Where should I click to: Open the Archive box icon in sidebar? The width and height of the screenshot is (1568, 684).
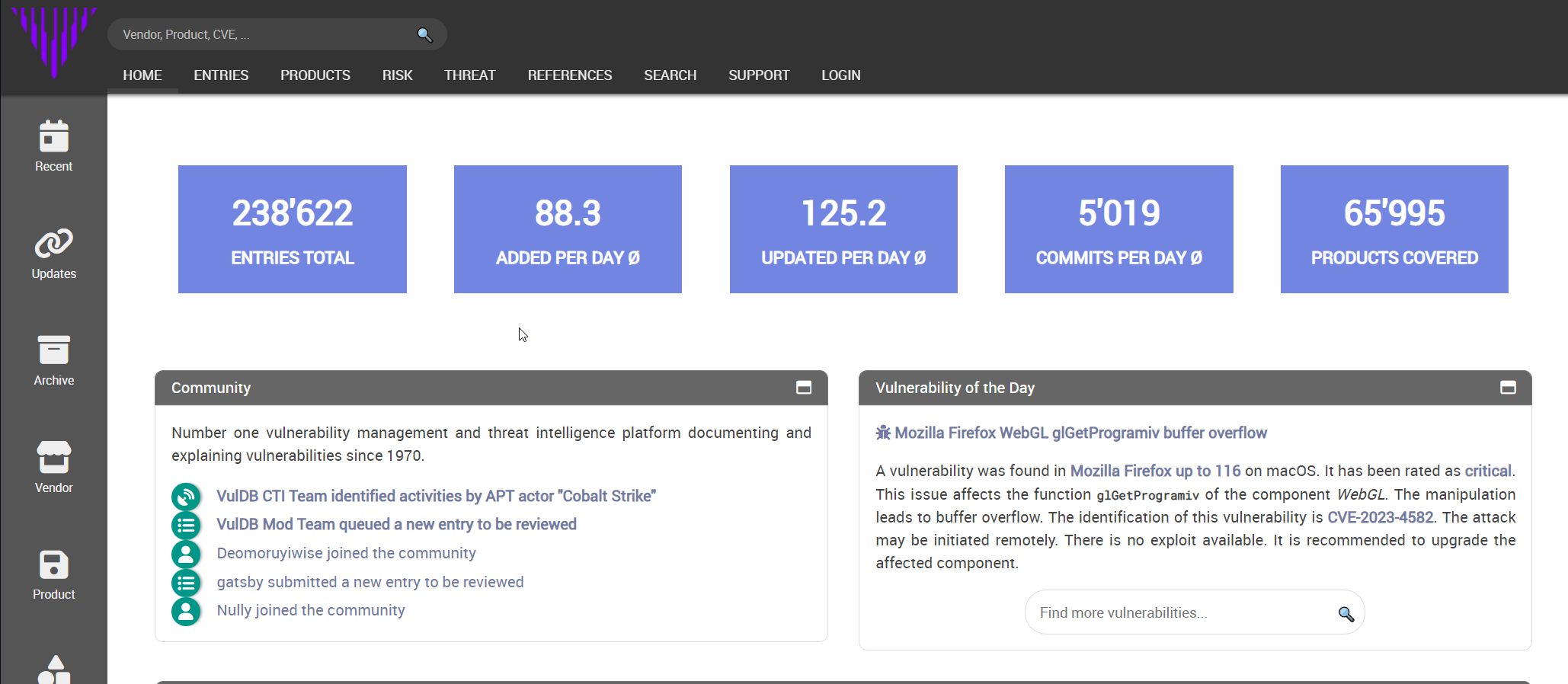point(53,350)
